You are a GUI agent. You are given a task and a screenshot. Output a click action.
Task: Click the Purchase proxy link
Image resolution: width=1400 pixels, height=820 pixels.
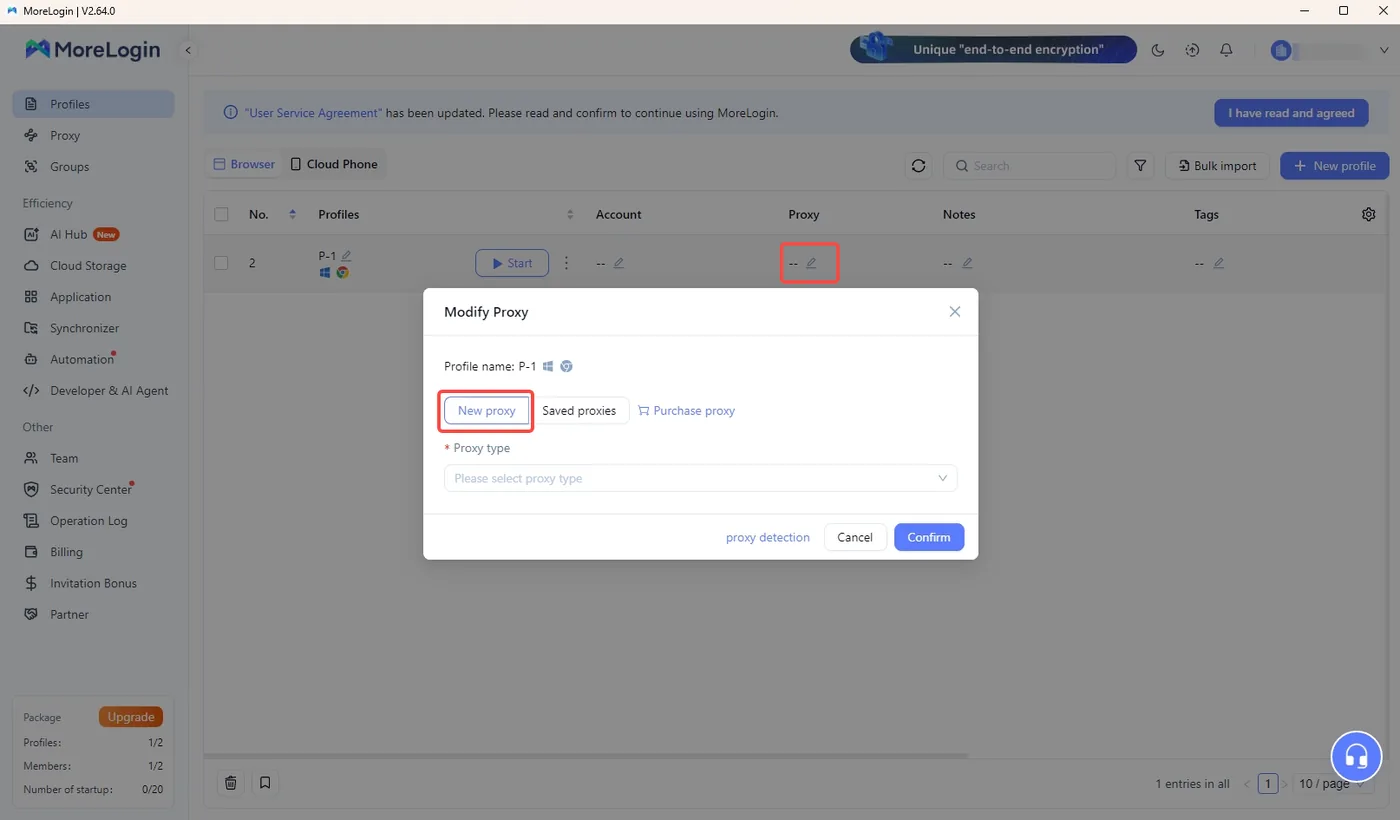(x=686, y=410)
